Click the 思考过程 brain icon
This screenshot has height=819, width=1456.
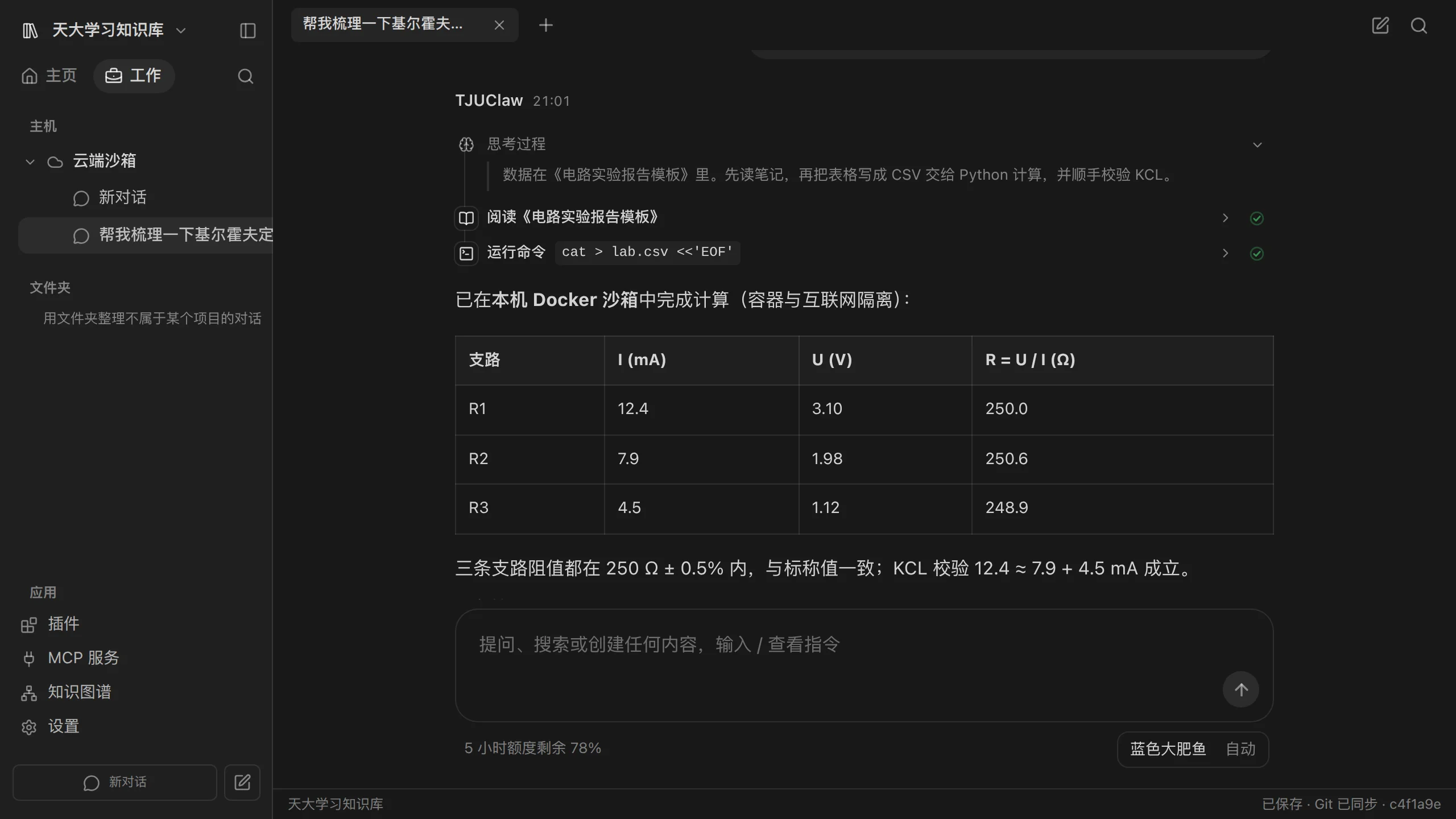[x=466, y=144]
